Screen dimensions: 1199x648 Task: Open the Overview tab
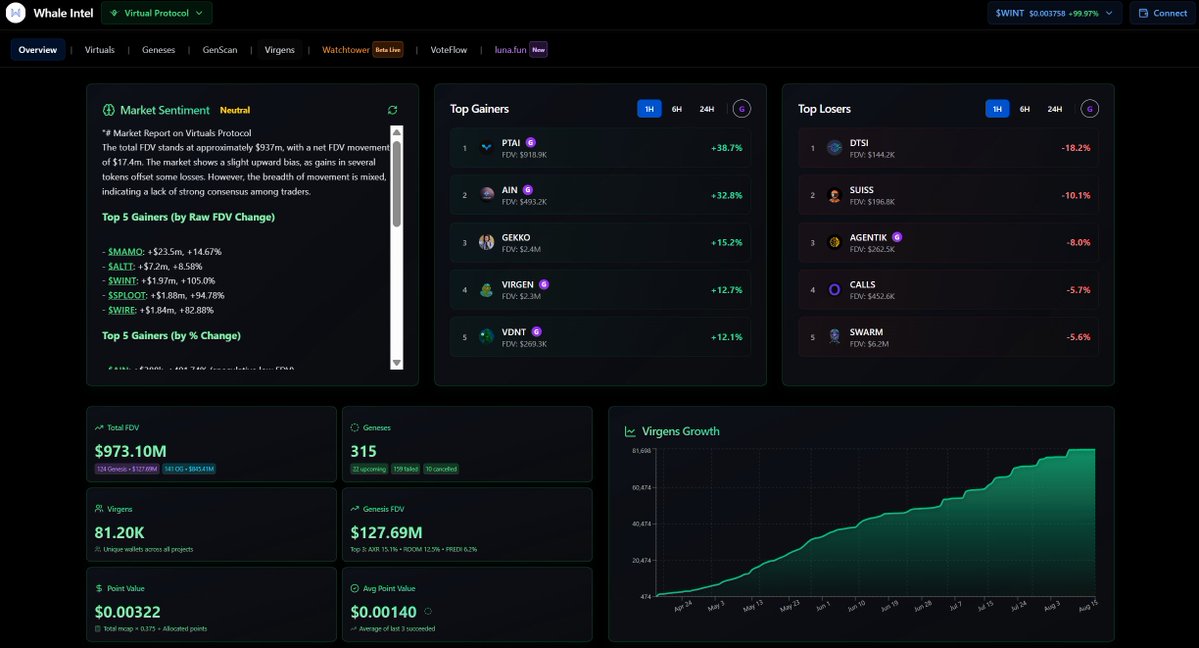pyautogui.click(x=37, y=50)
